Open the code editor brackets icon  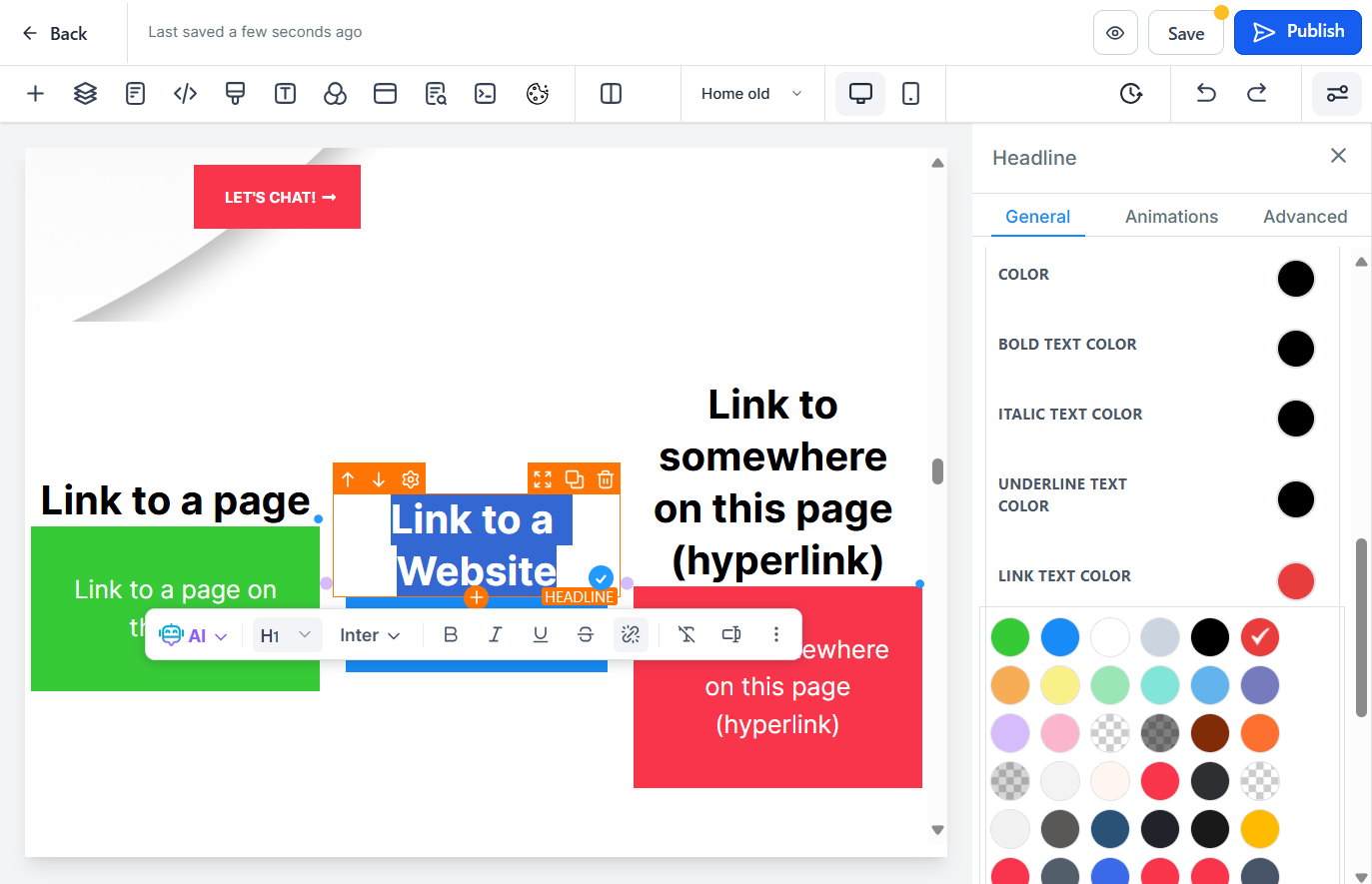pos(185,94)
